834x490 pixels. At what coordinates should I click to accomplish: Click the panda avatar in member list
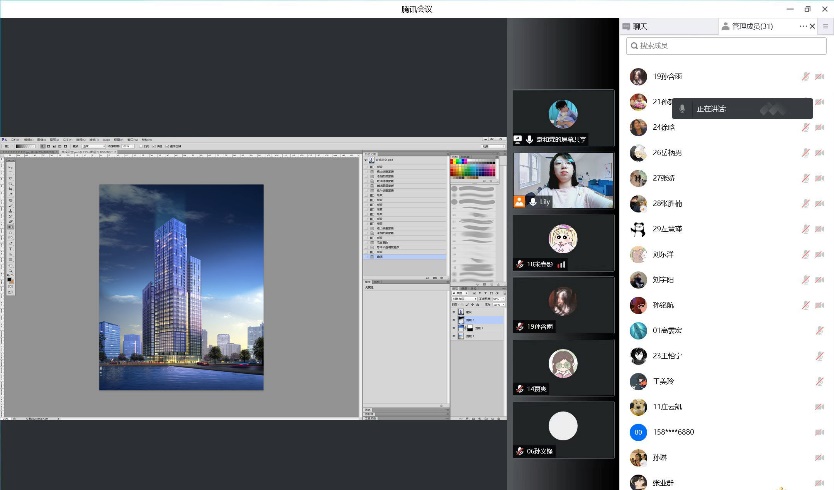pyautogui.click(x=638, y=229)
